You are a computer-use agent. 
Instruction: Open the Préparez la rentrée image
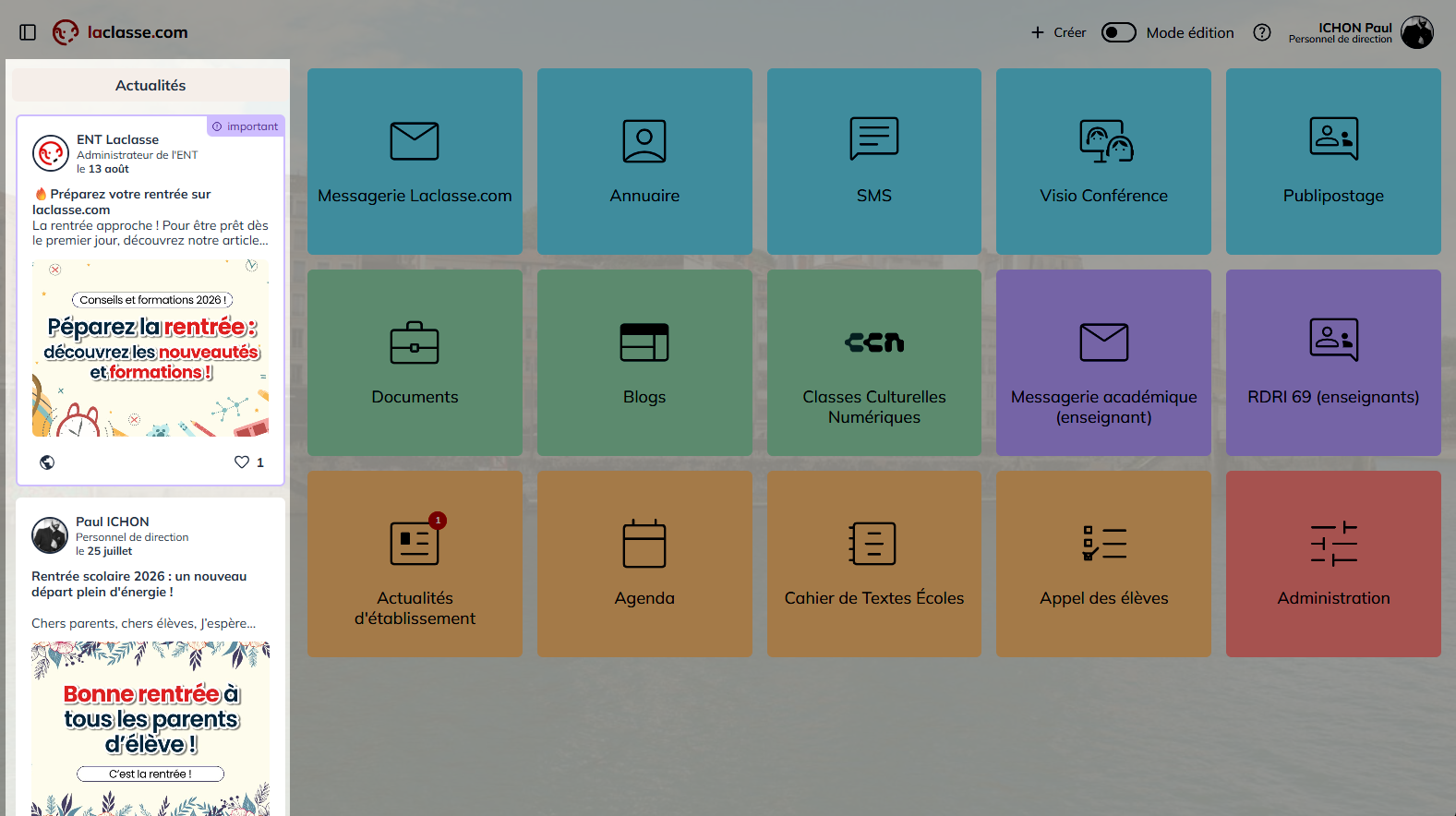click(x=150, y=348)
